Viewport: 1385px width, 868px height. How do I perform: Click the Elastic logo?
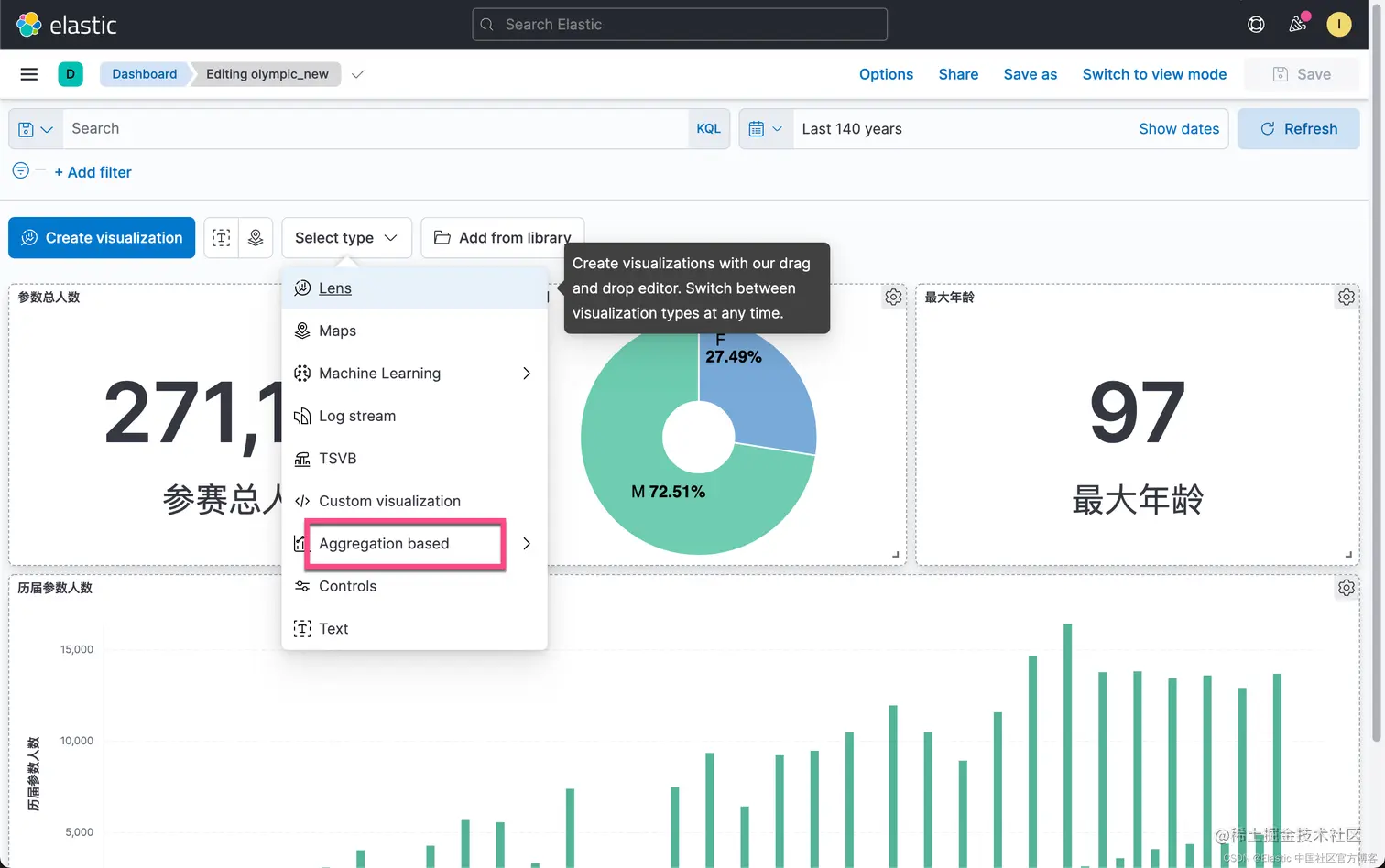(x=67, y=25)
